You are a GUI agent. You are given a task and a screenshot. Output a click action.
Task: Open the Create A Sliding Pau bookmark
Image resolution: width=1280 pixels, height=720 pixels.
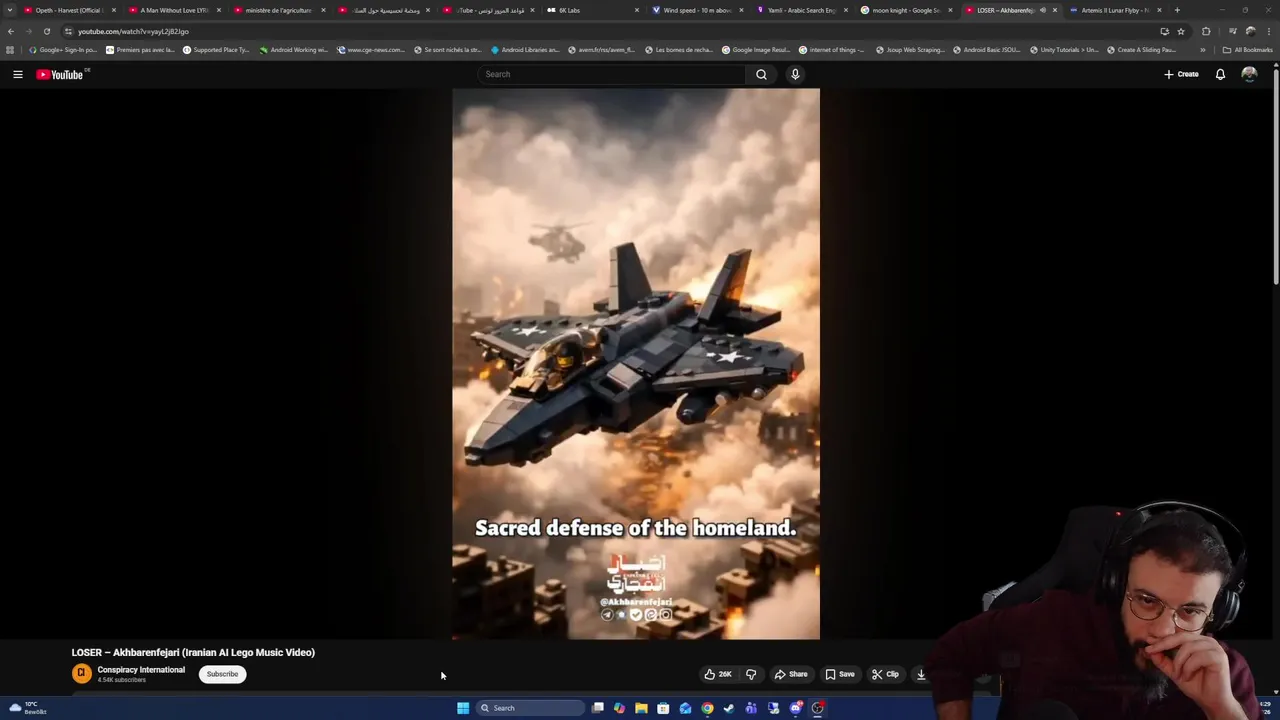1141,49
